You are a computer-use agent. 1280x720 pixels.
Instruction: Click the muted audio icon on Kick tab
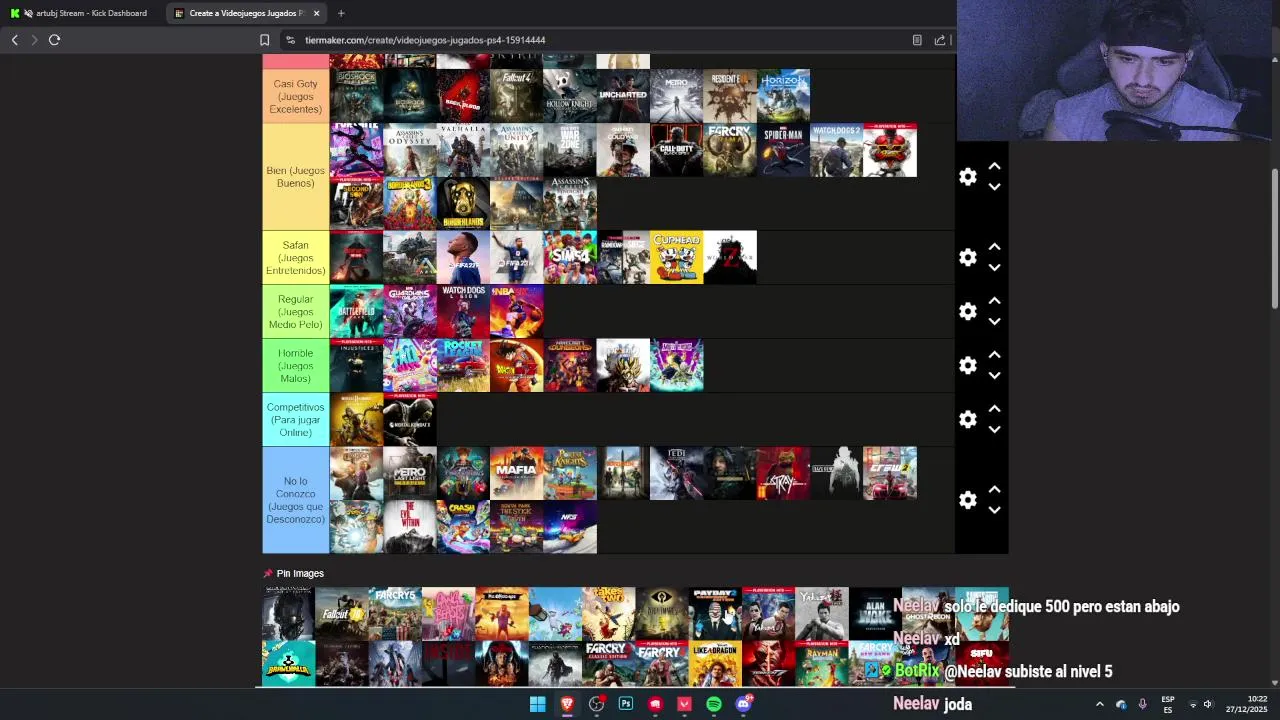click(x=27, y=13)
